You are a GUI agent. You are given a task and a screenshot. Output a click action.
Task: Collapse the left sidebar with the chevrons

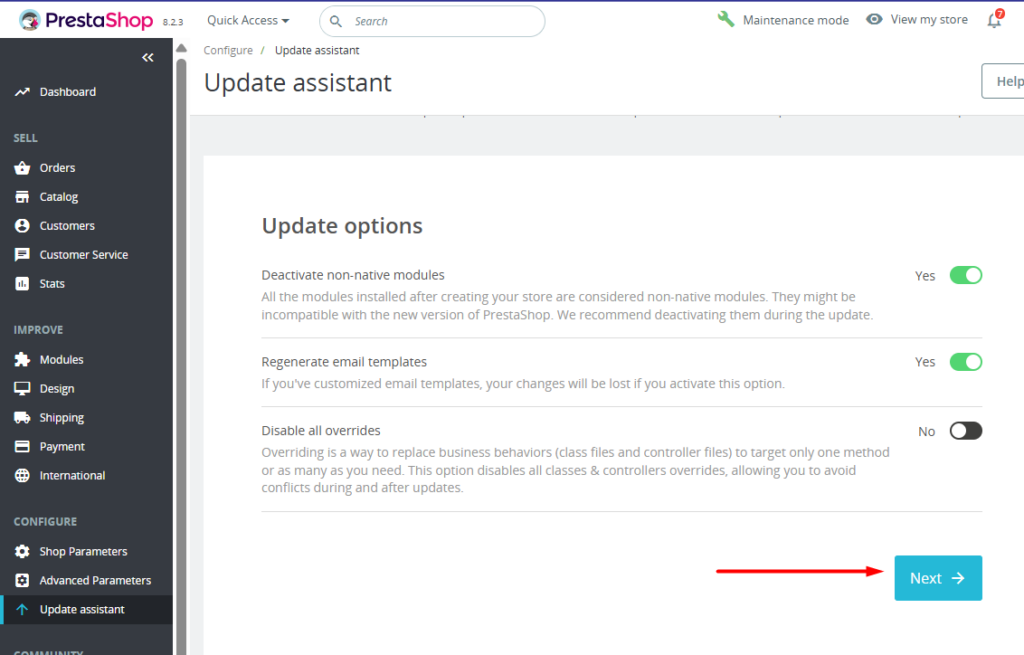[x=147, y=57]
